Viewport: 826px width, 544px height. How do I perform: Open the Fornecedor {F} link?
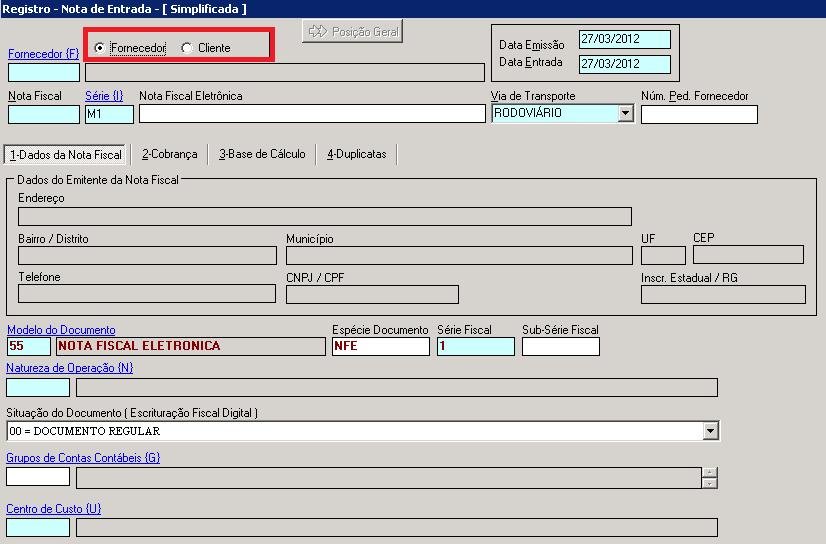coord(43,54)
